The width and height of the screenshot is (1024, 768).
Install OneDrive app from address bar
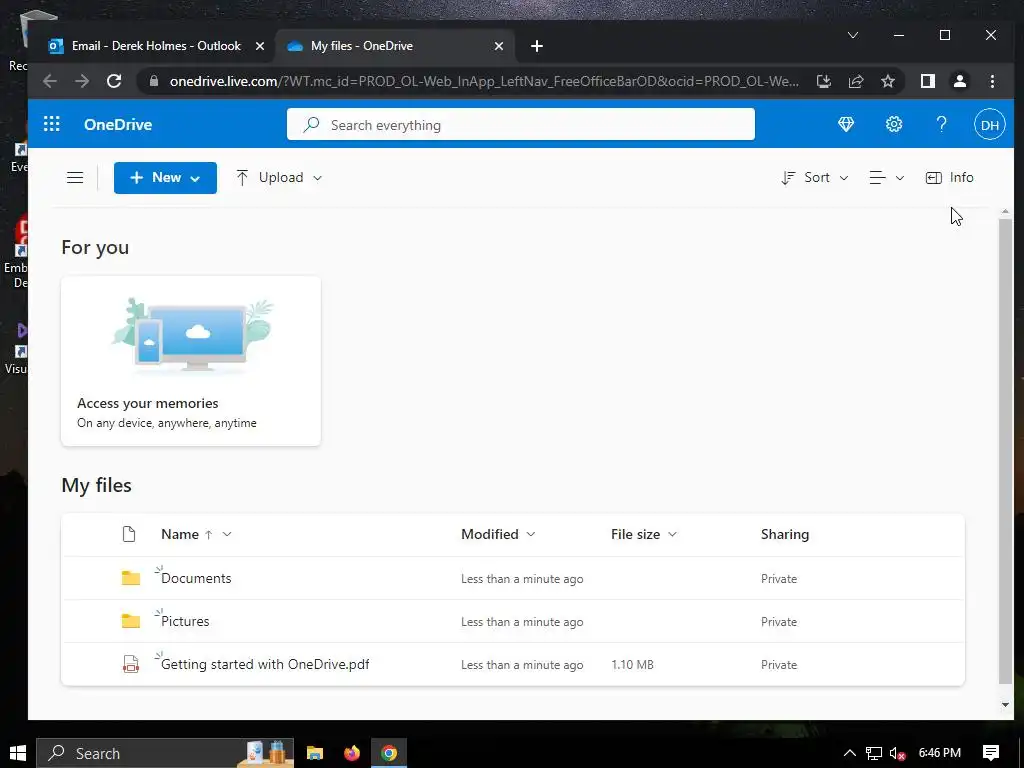click(x=824, y=81)
